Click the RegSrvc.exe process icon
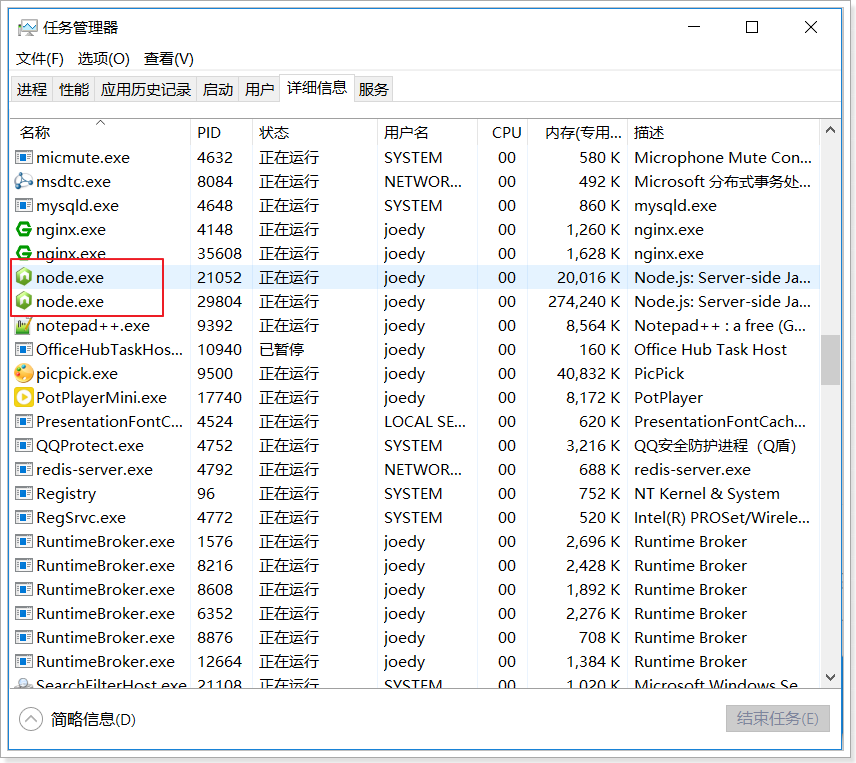Screen dimensions: 856x763 coord(23,518)
